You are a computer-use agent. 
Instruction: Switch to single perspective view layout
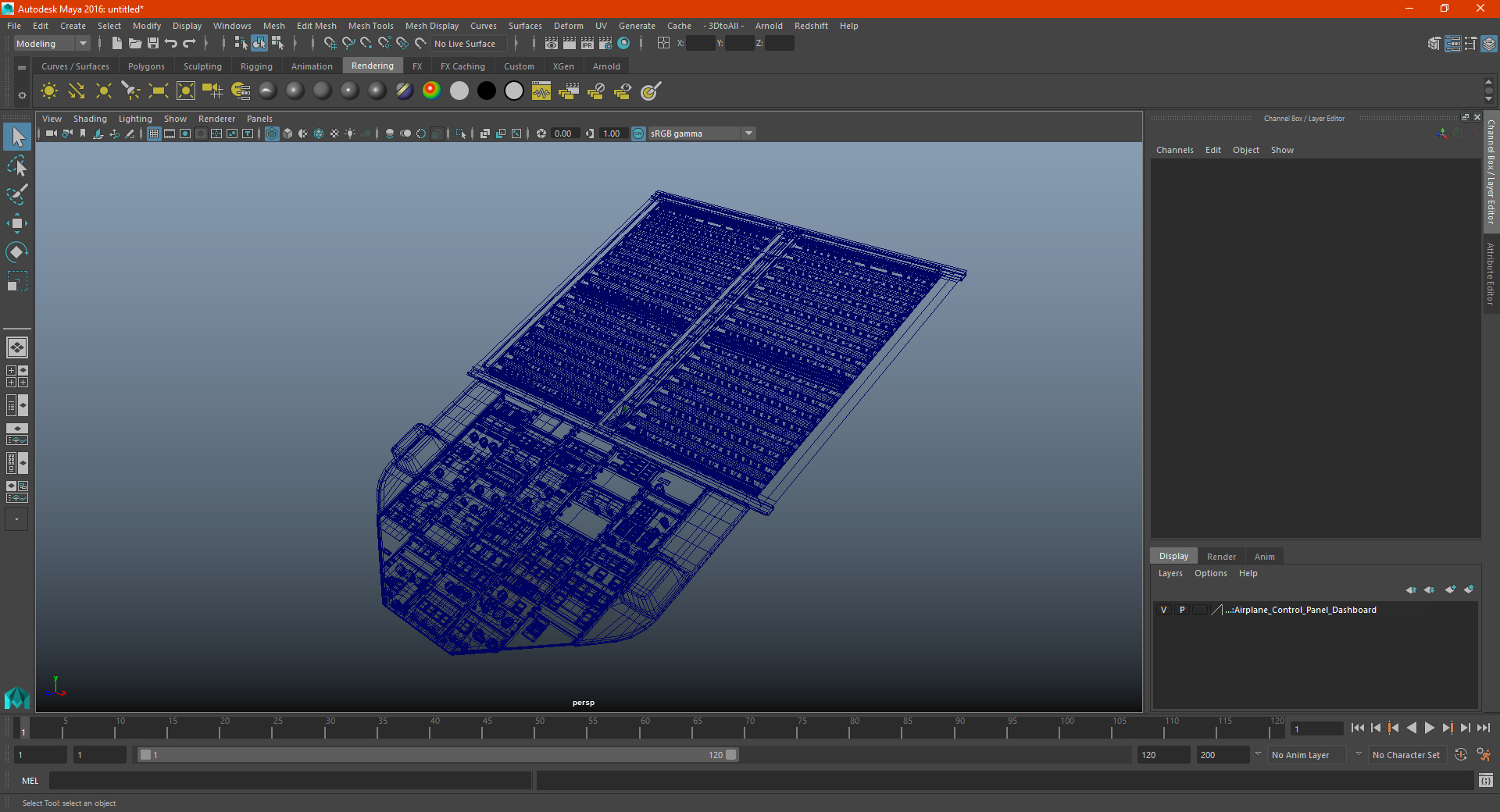(17, 347)
